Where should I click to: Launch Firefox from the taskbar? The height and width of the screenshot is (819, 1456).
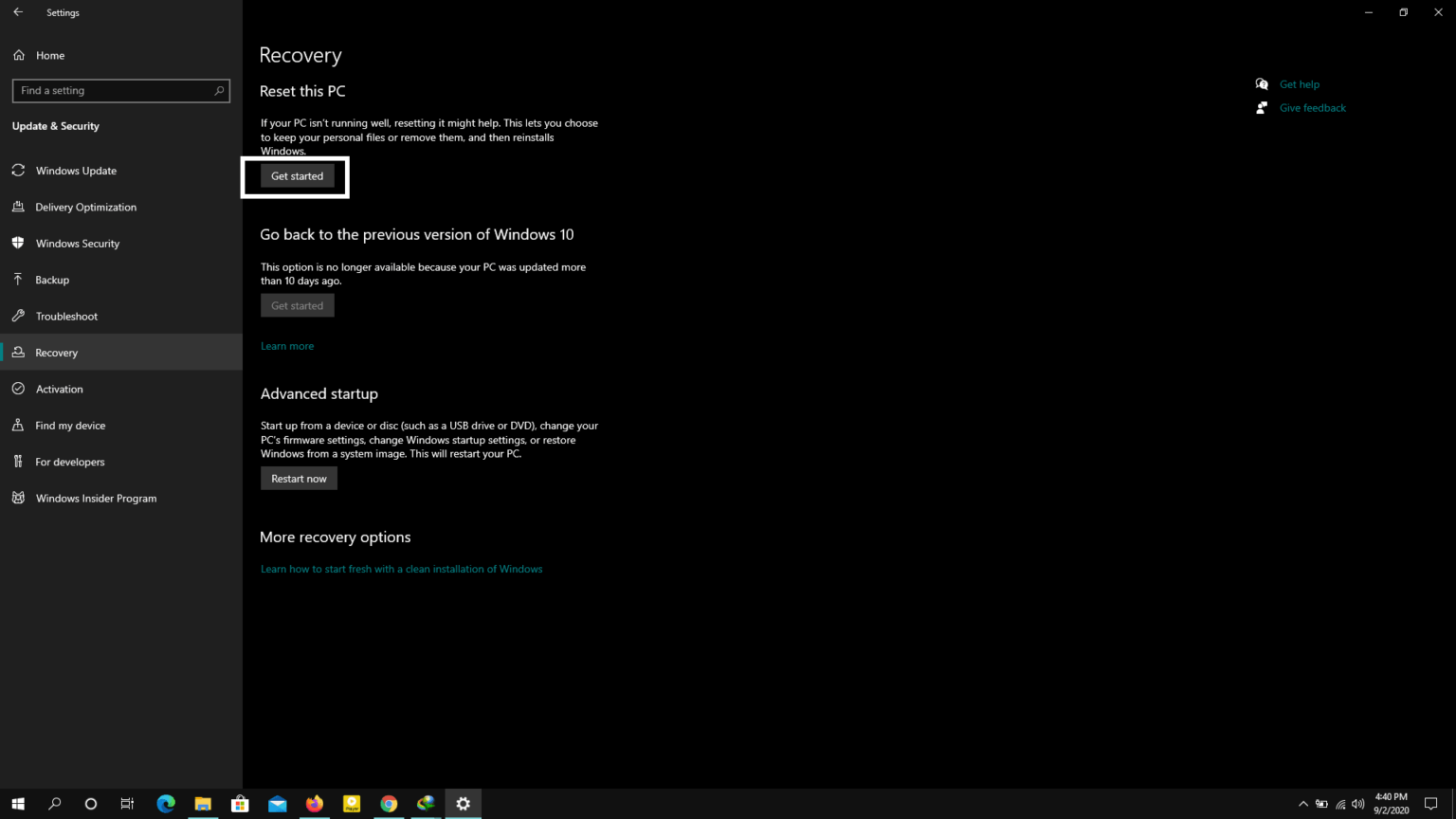[x=315, y=804]
